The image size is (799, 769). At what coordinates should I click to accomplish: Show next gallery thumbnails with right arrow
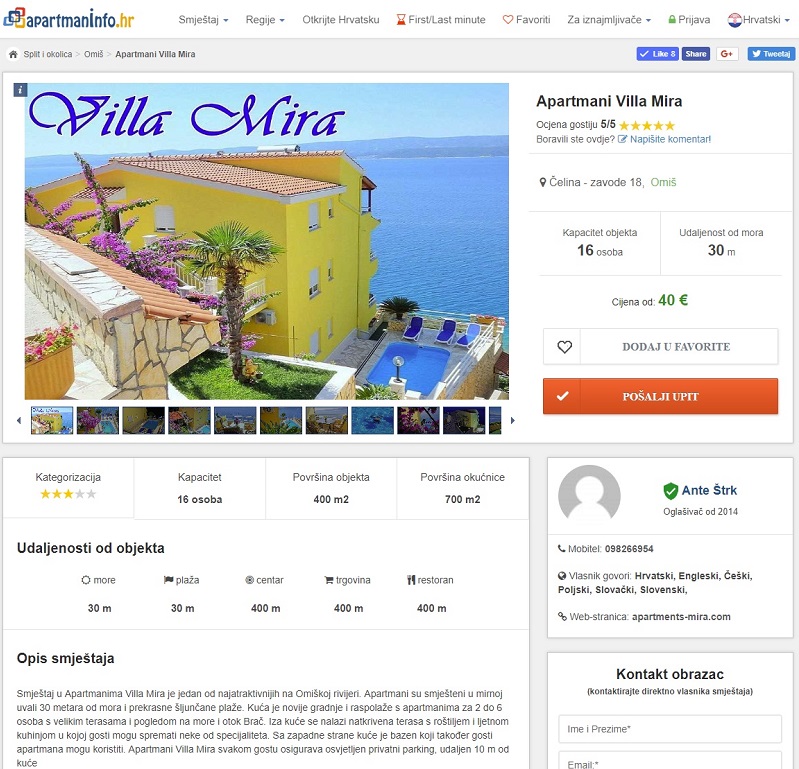(x=513, y=420)
